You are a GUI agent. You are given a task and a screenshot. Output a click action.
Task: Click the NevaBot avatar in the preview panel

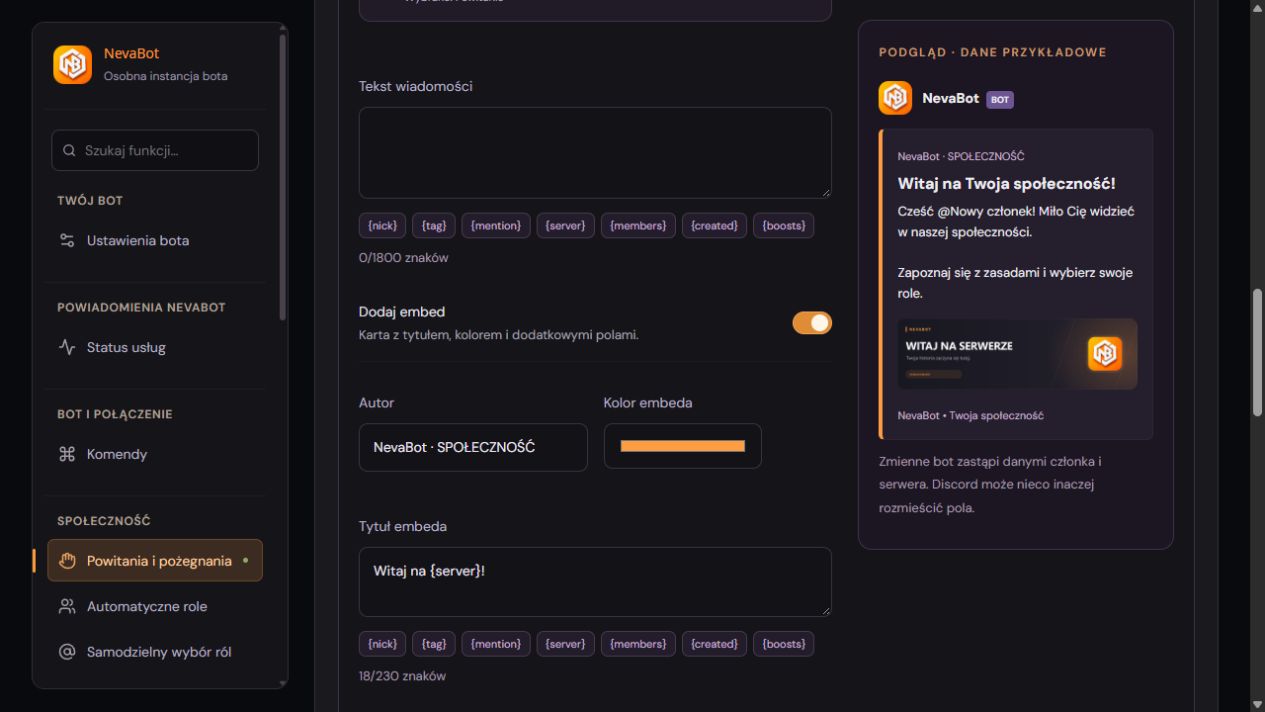[x=895, y=98]
